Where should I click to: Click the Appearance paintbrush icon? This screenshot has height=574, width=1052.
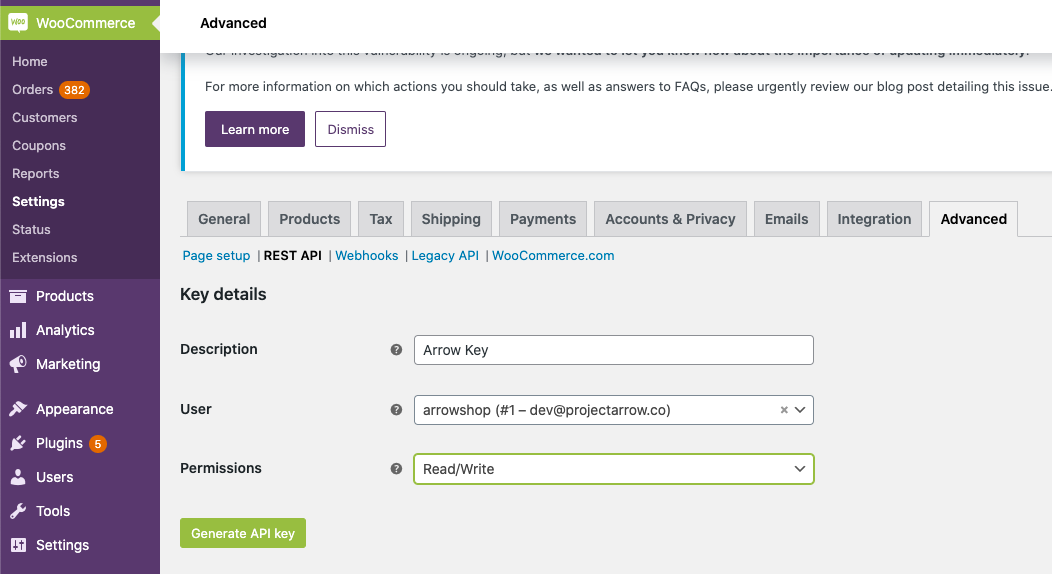(x=18, y=409)
